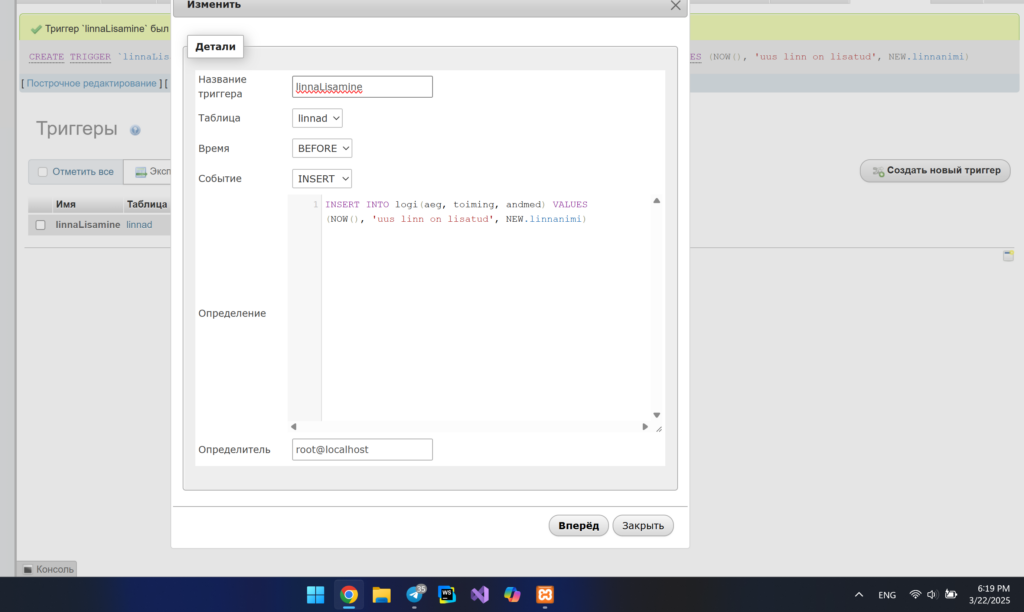Open Visual Studio from the taskbar

coord(480,594)
